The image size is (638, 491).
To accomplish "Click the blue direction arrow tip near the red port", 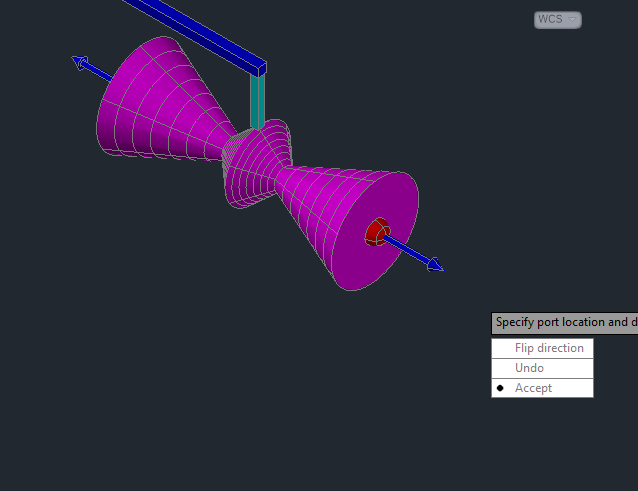I will pos(435,264).
